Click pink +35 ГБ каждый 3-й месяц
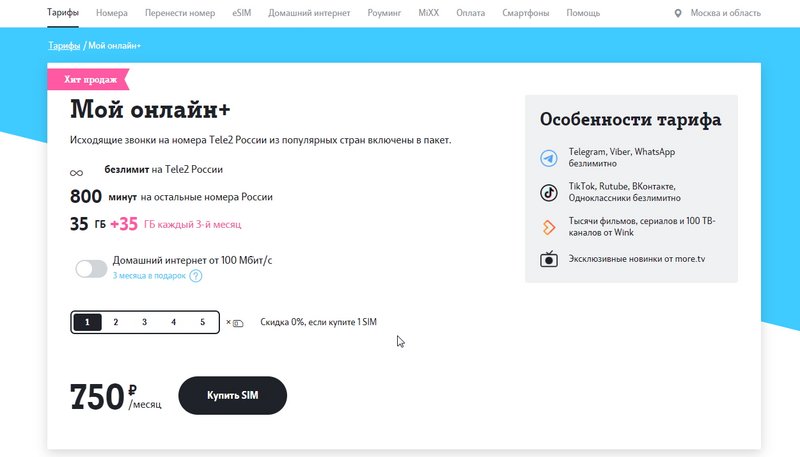Image resolution: width=800 pixels, height=457 pixels. pyautogui.click(x=176, y=224)
